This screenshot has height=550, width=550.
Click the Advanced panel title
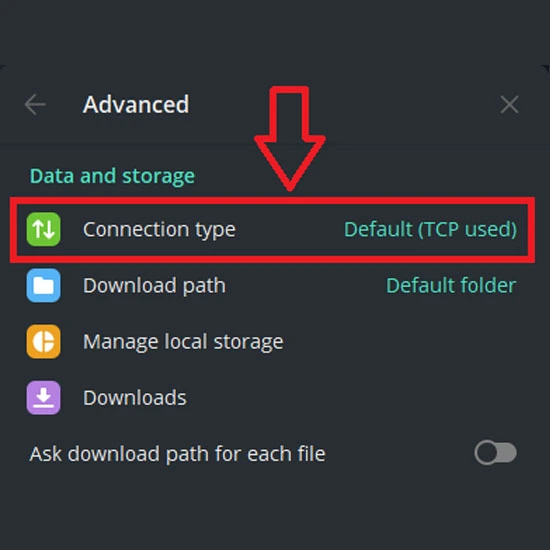136,104
